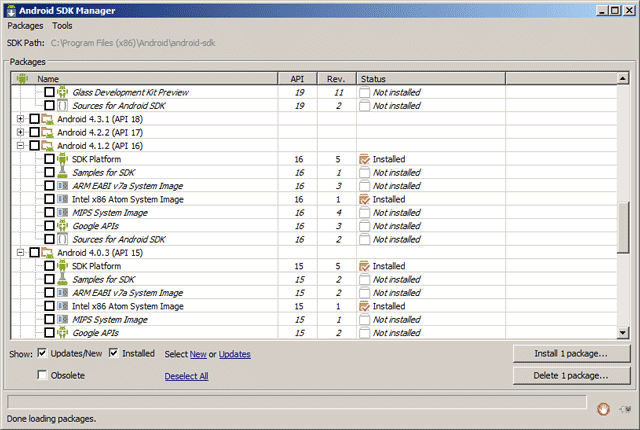This screenshot has height=430, width=640.
Task: Collapse the Android 4.0.3 (API 15) node
Action: [20, 253]
